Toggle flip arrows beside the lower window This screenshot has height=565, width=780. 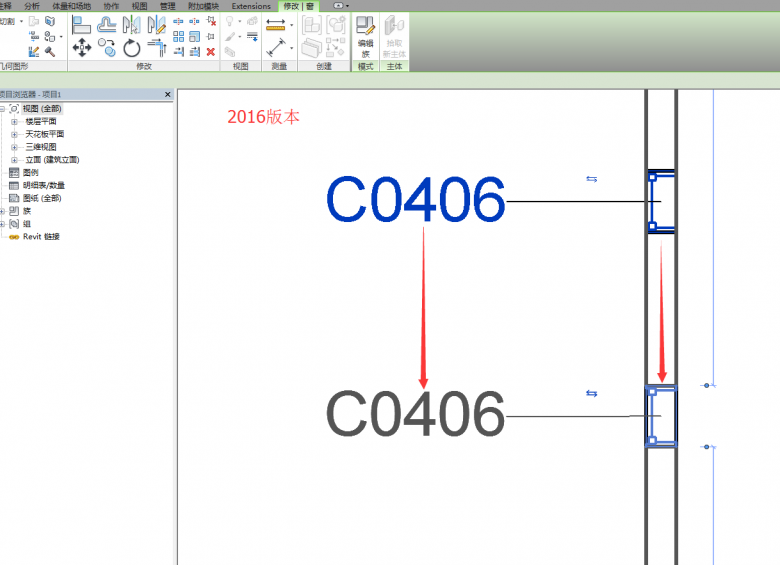click(x=591, y=393)
